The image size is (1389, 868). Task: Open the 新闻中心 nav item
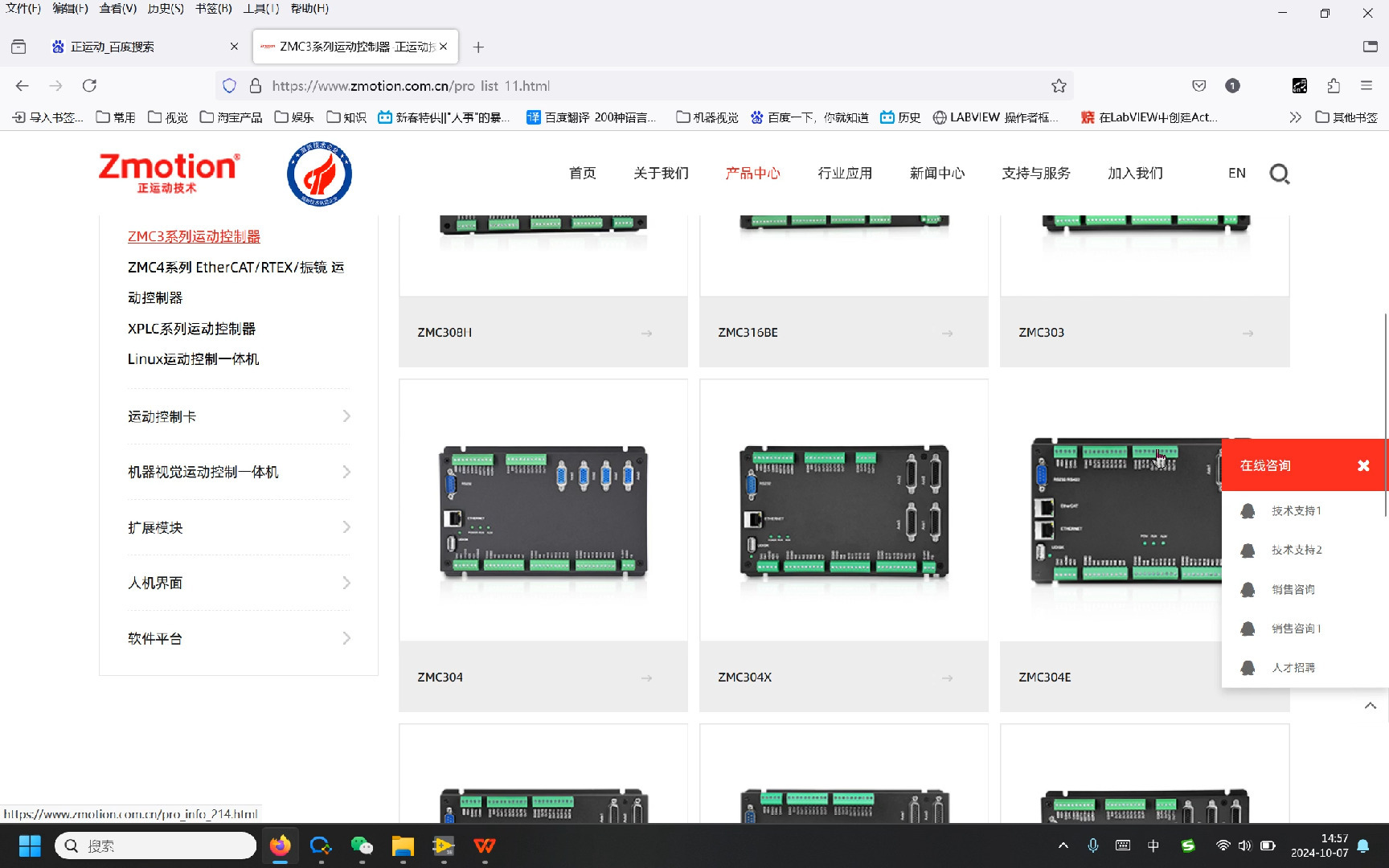point(937,173)
